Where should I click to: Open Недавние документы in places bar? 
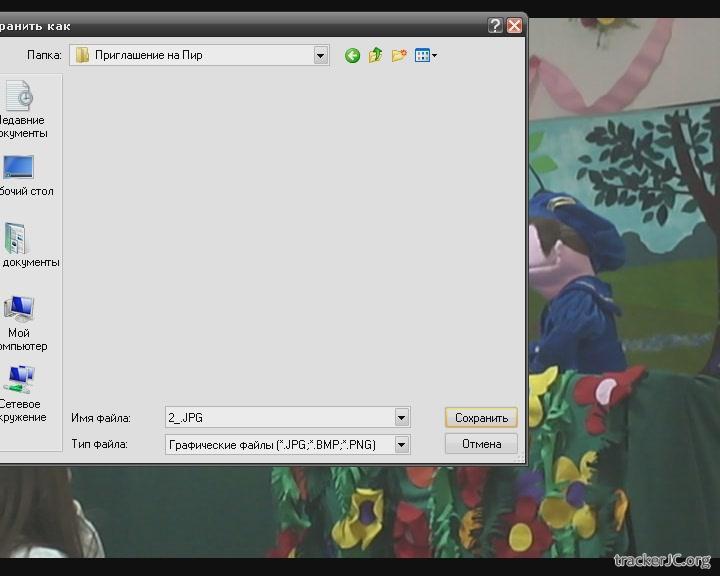point(20,109)
